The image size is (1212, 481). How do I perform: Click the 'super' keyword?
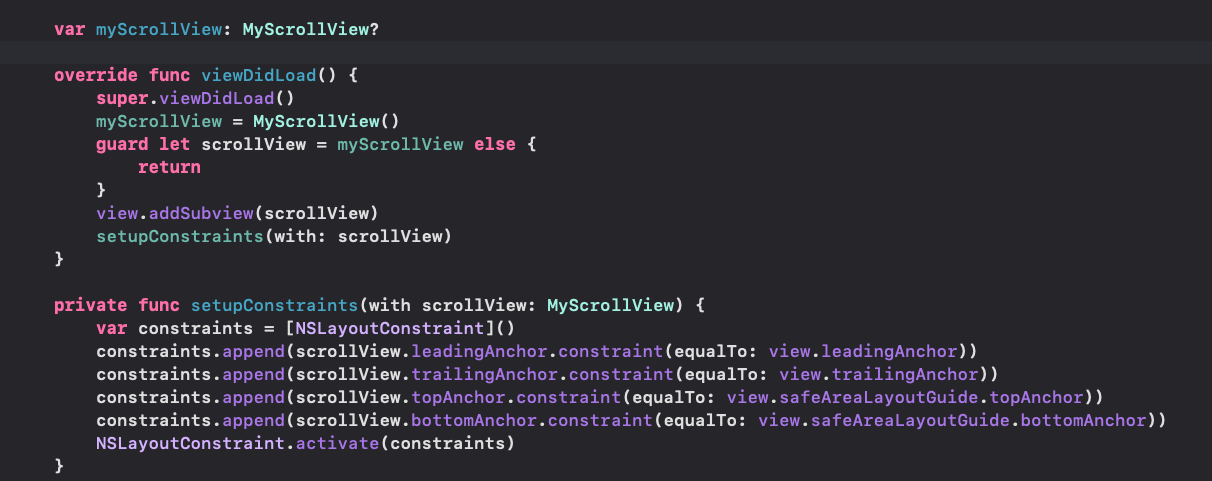123,99
